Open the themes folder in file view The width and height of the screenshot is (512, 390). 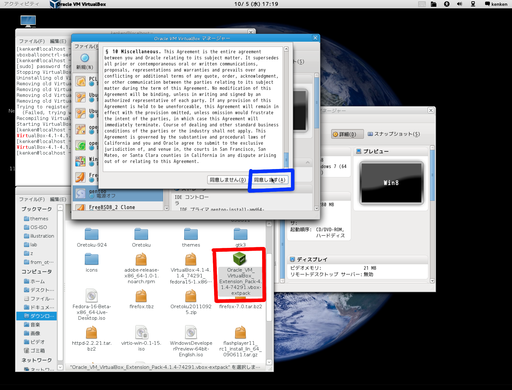[x=191, y=237]
